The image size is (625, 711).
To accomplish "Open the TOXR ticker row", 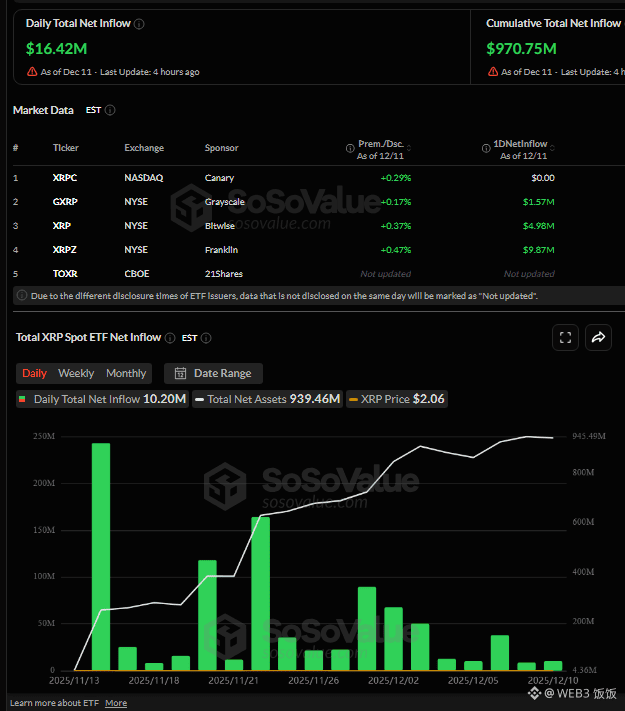I will click(x=65, y=274).
